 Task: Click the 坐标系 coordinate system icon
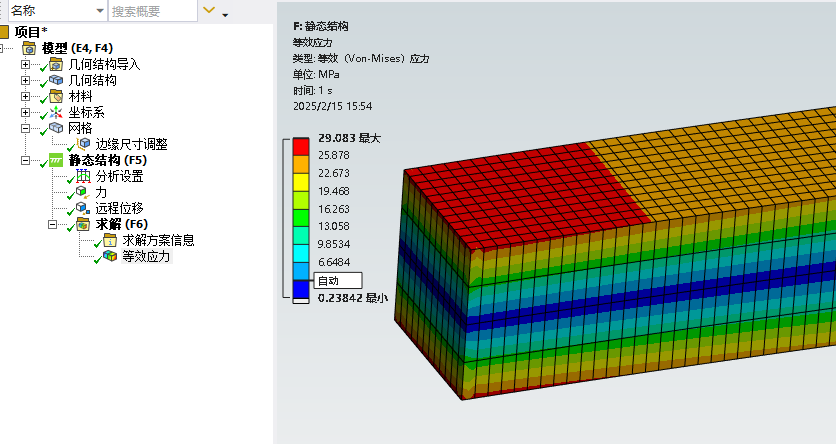(56, 112)
